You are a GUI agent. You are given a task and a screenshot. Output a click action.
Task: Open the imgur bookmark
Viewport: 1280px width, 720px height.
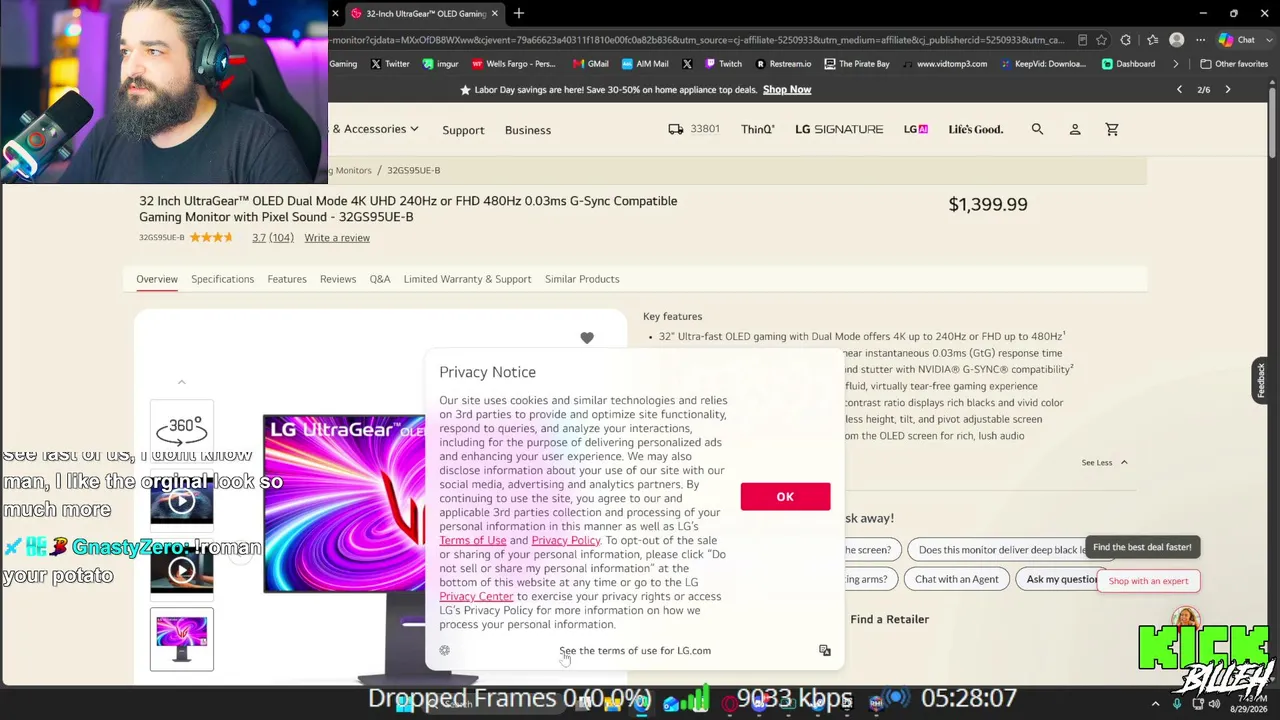[x=440, y=64]
